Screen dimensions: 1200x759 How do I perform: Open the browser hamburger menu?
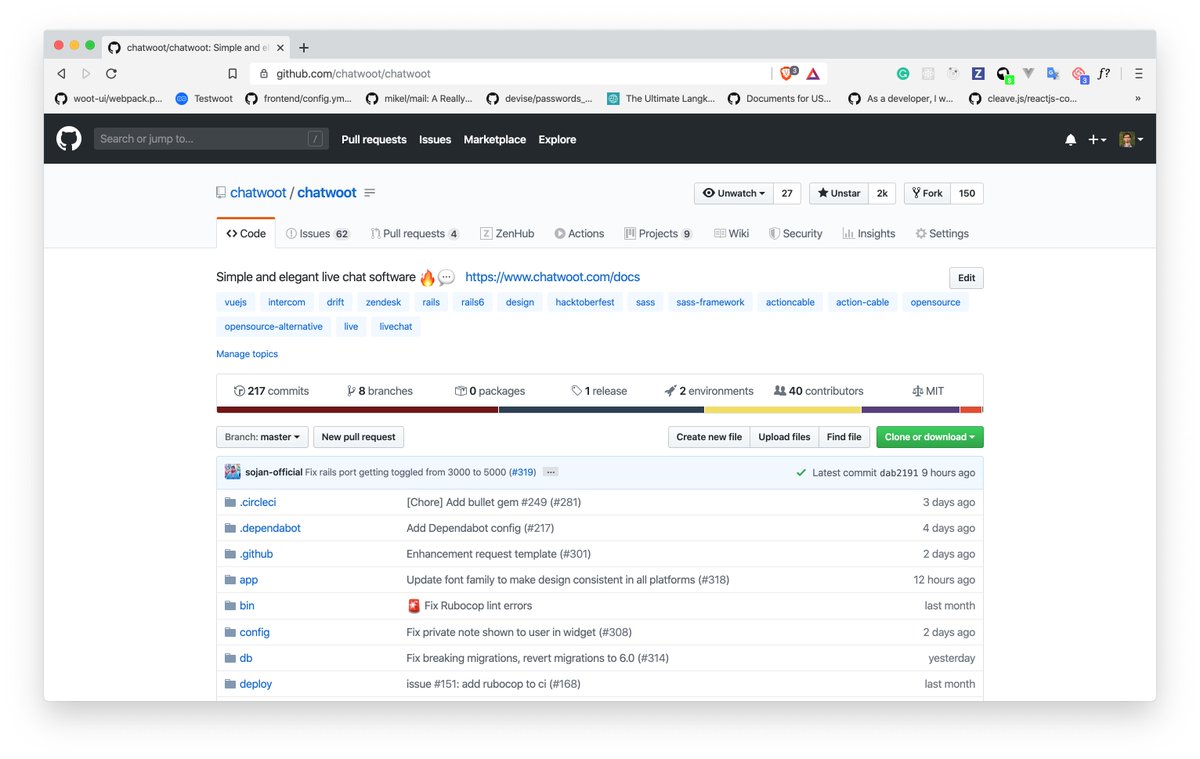1138,74
